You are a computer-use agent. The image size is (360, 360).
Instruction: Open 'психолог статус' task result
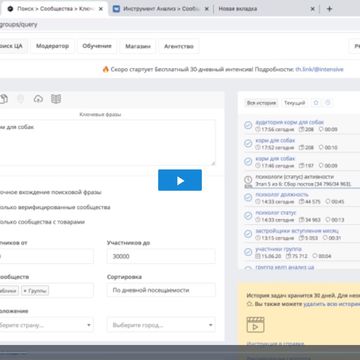(276, 213)
